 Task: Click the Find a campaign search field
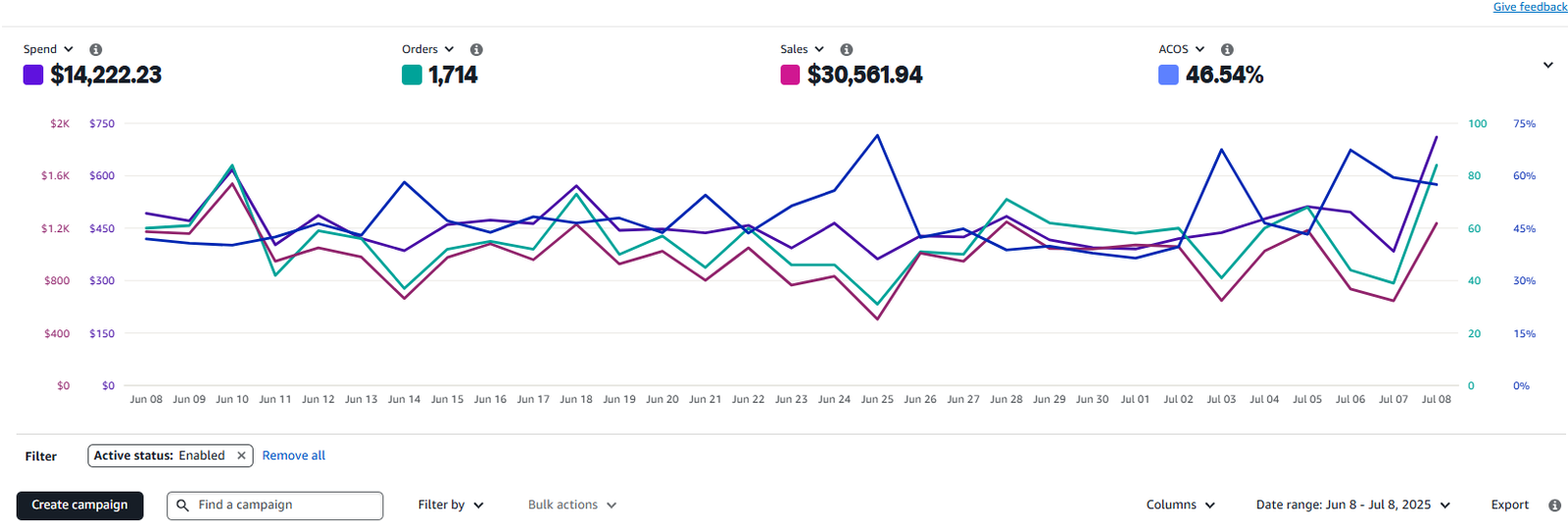click(275, 506)
